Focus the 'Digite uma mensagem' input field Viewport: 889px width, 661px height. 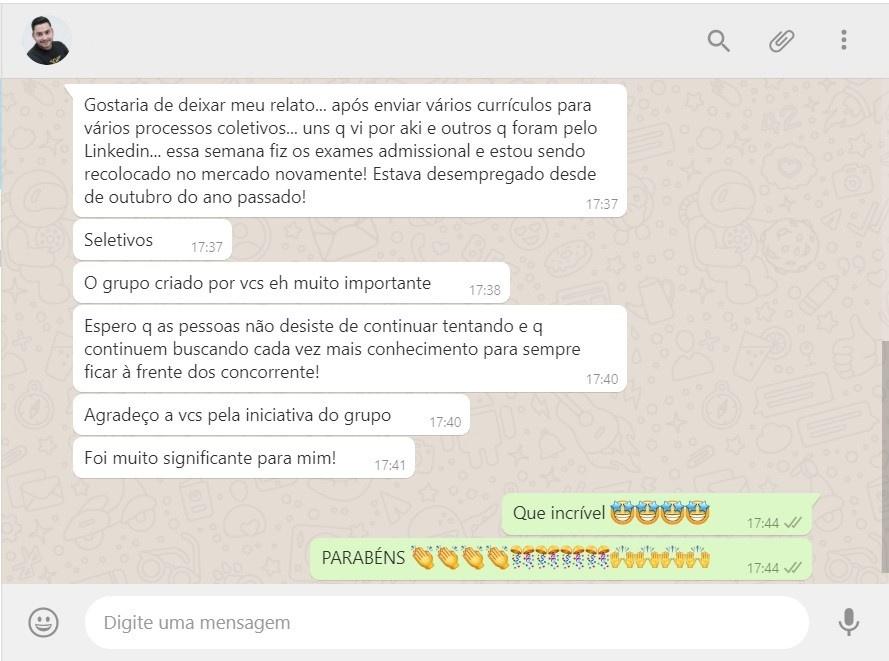tap(447, 622)
